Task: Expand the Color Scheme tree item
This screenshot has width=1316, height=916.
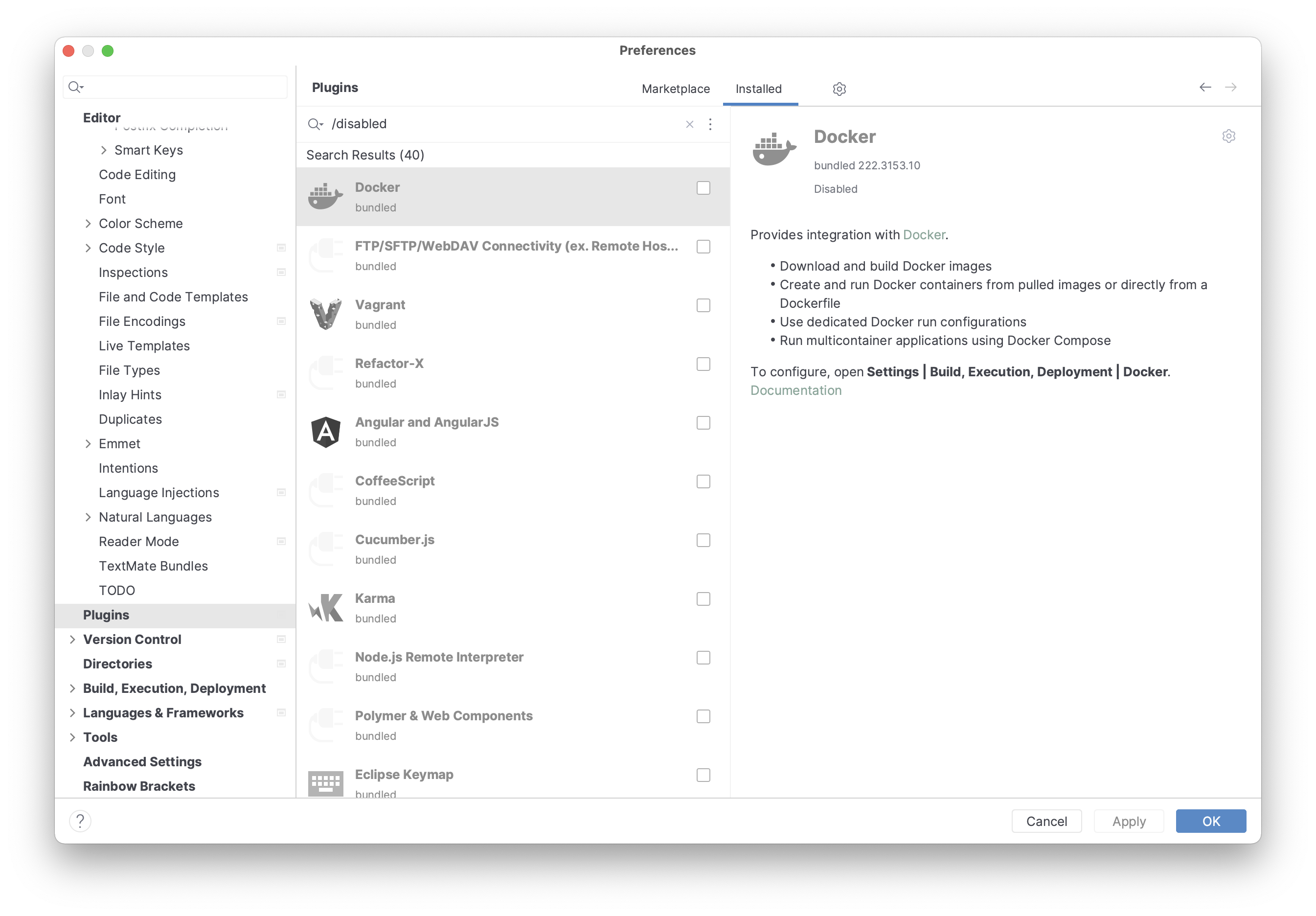Action: point(89,223)
